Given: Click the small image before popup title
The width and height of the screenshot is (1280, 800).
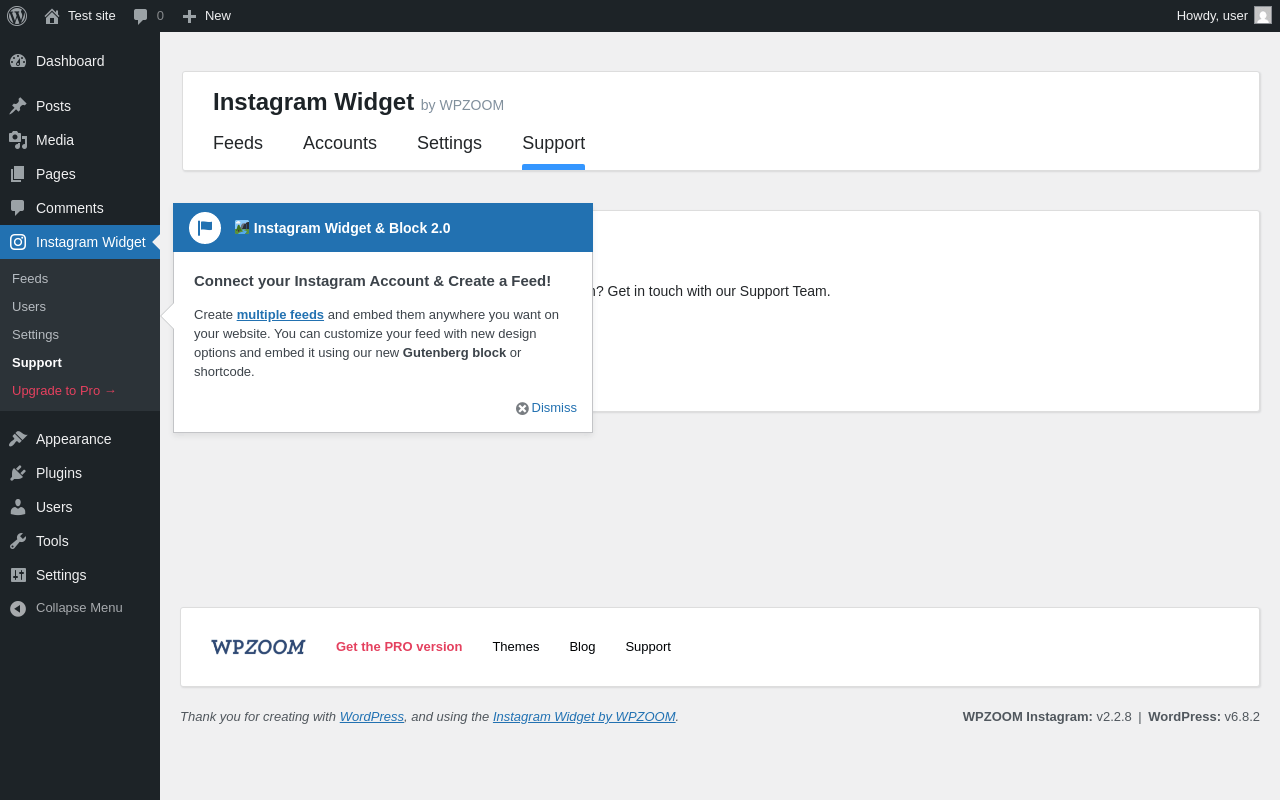Looking at the screenshot, I should click(242, 227).
